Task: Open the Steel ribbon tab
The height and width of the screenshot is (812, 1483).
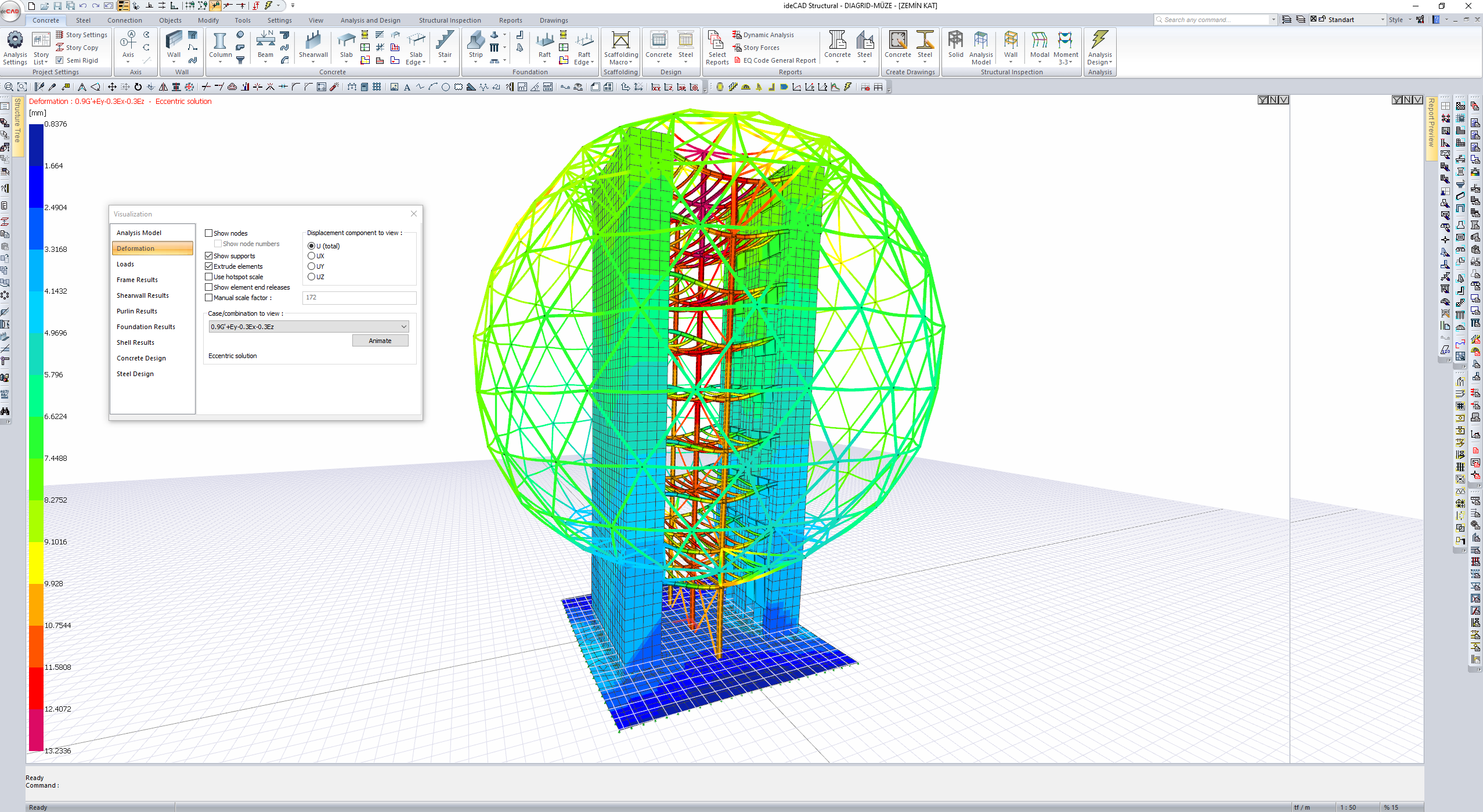Action: (83, 20)
